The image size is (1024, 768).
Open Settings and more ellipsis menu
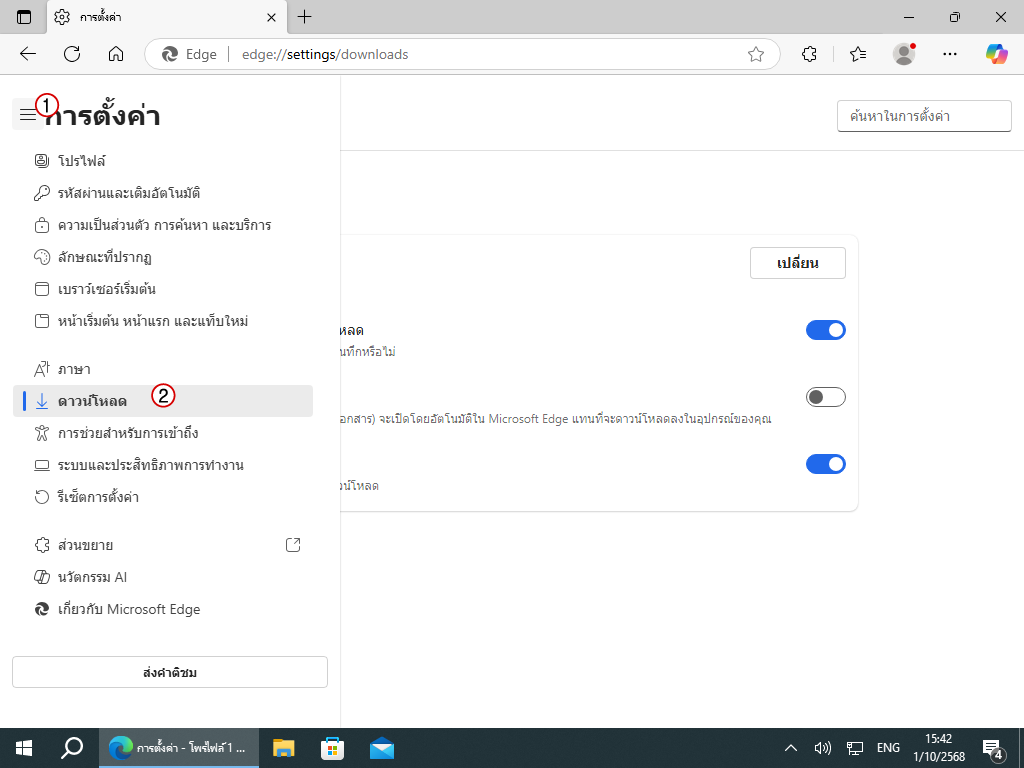pos(950,54)
